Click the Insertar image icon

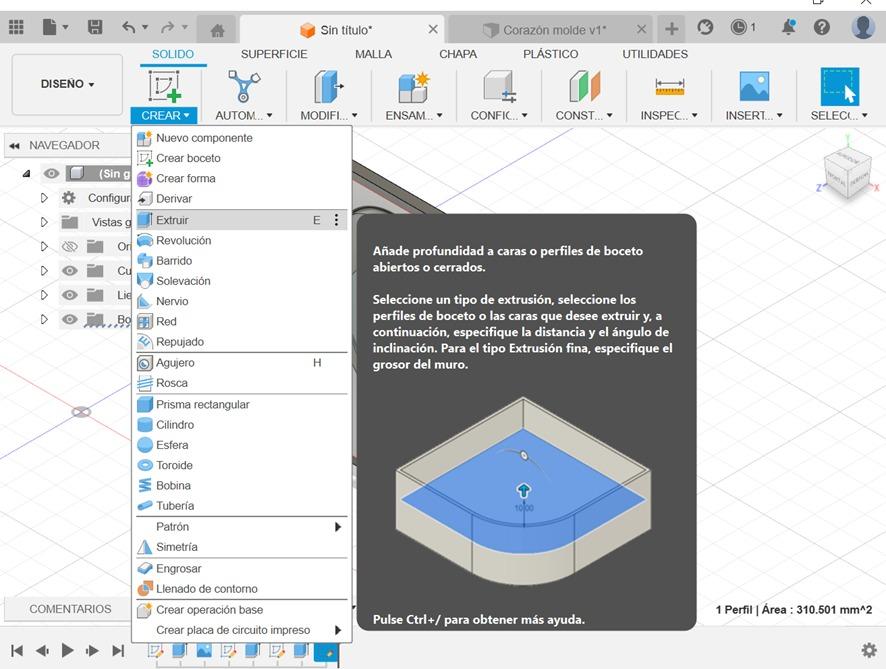click(754, 88)
